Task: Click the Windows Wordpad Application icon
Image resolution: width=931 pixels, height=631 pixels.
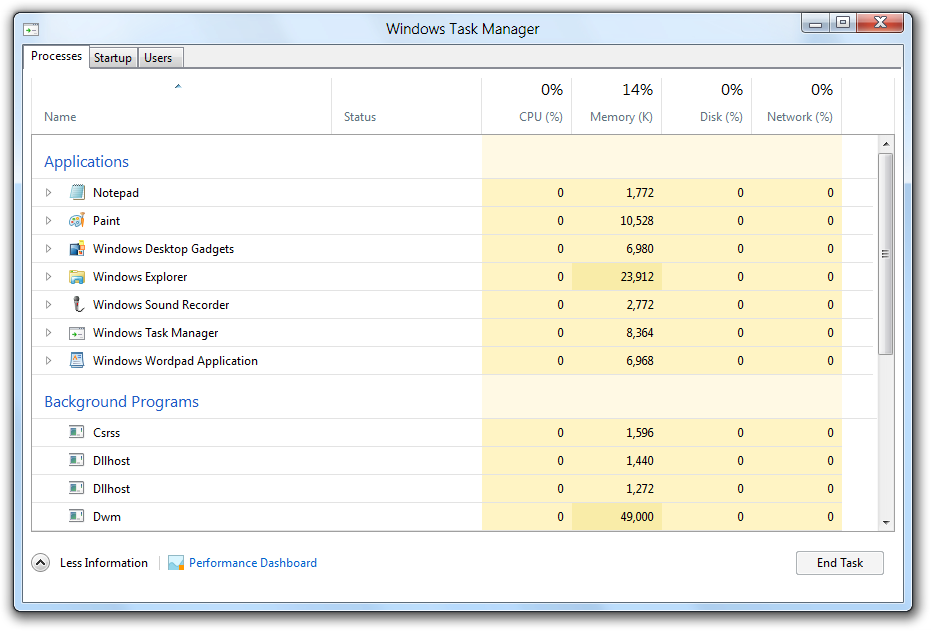Action: 77,360
